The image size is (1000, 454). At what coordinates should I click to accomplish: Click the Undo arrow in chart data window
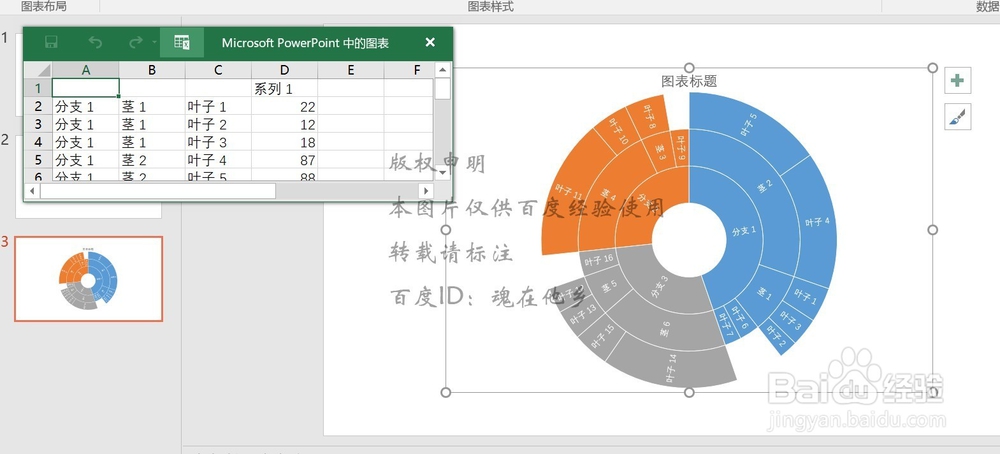(x=95, y=43)
